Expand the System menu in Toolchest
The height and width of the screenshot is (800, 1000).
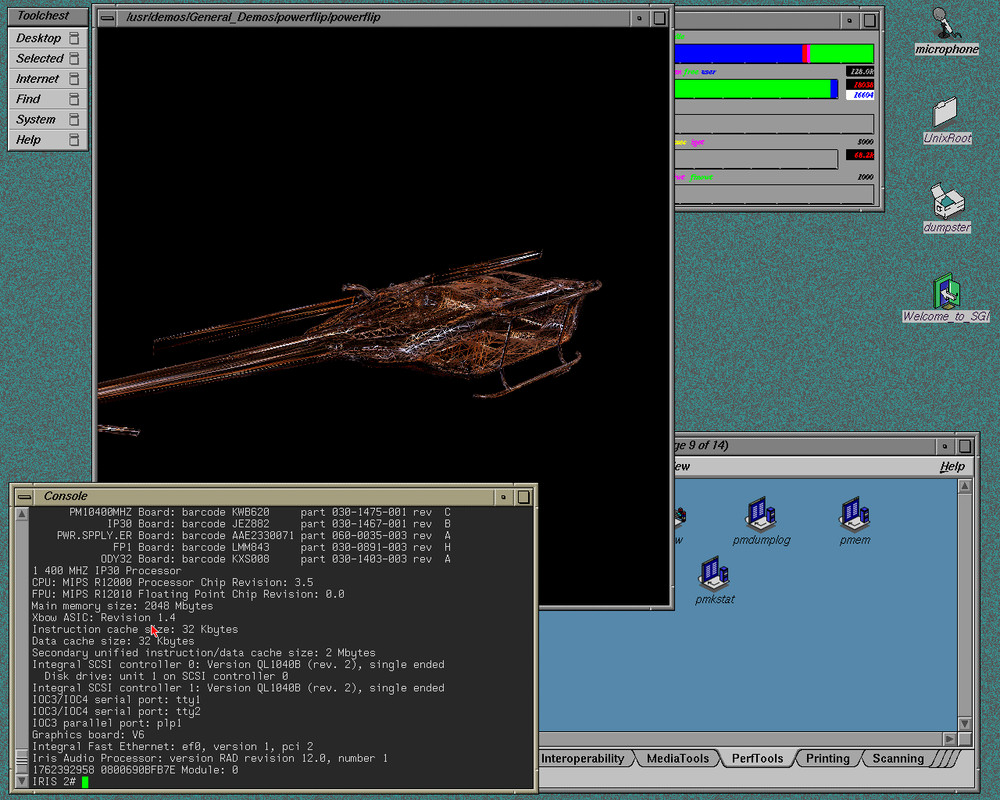tap(36, 119)
